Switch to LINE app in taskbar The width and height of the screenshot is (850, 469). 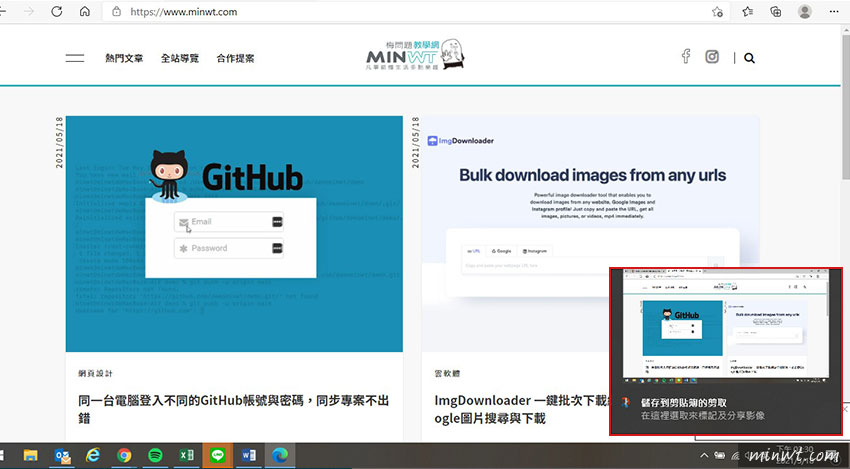click(x=217, y=455)
